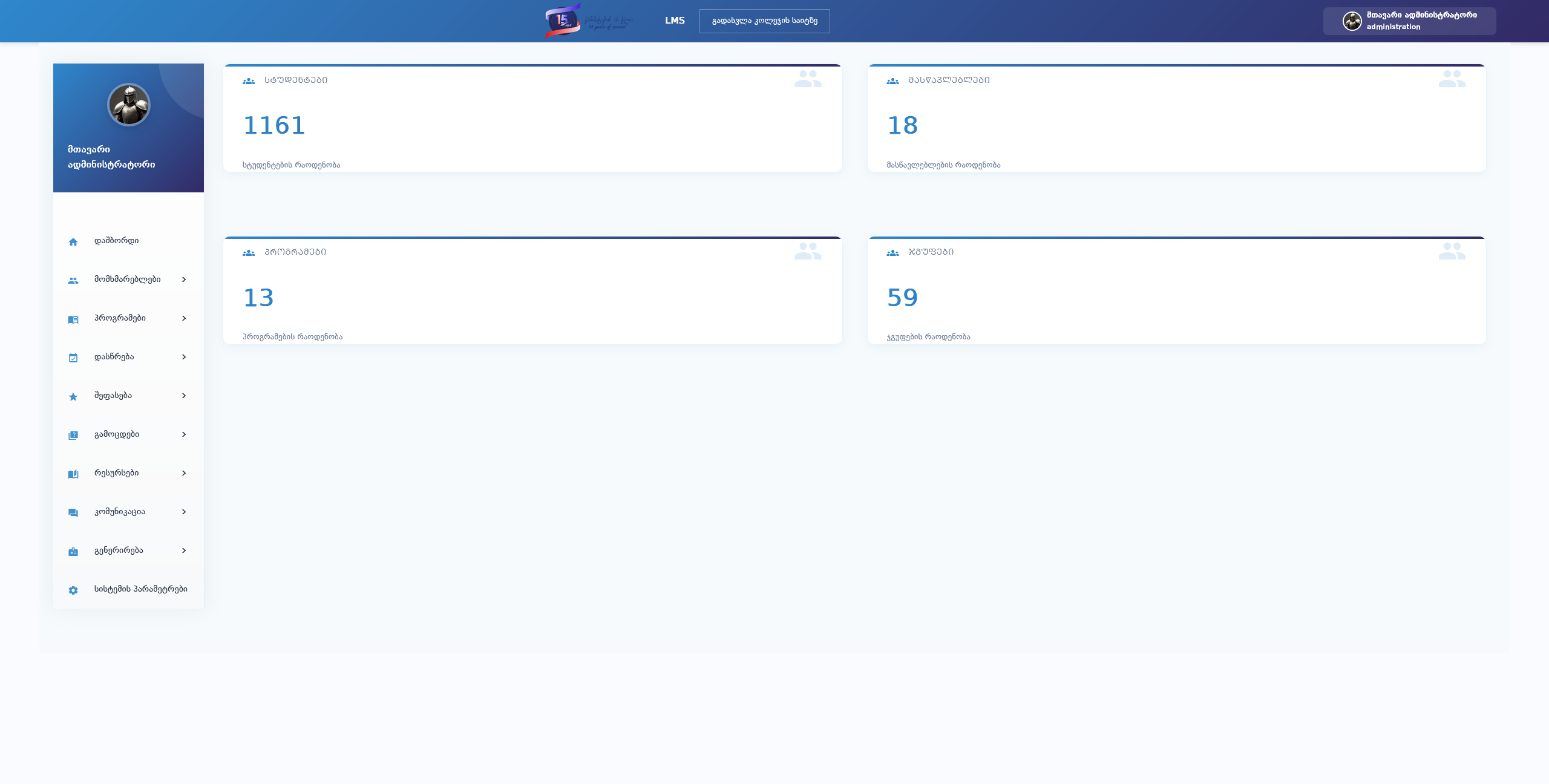Click the გადასვლა კოლეჯის საიტზე button

[764, 21]
